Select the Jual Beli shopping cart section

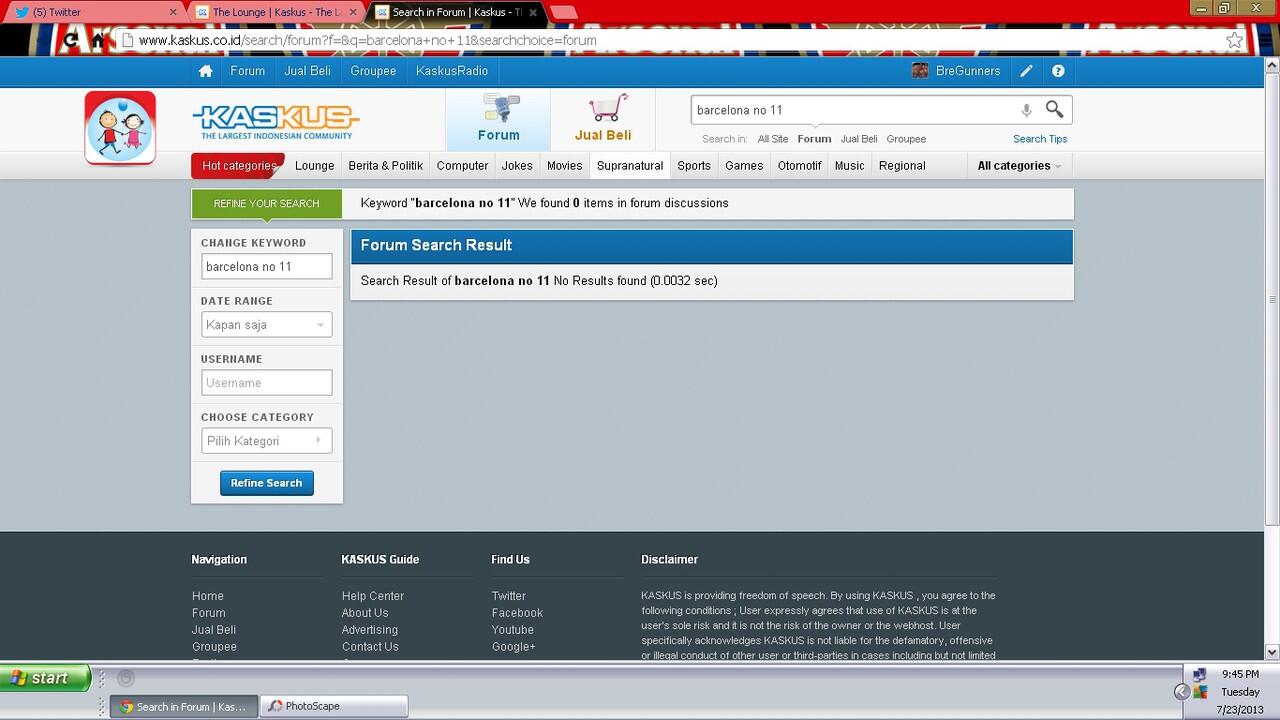tap(603, 119)
